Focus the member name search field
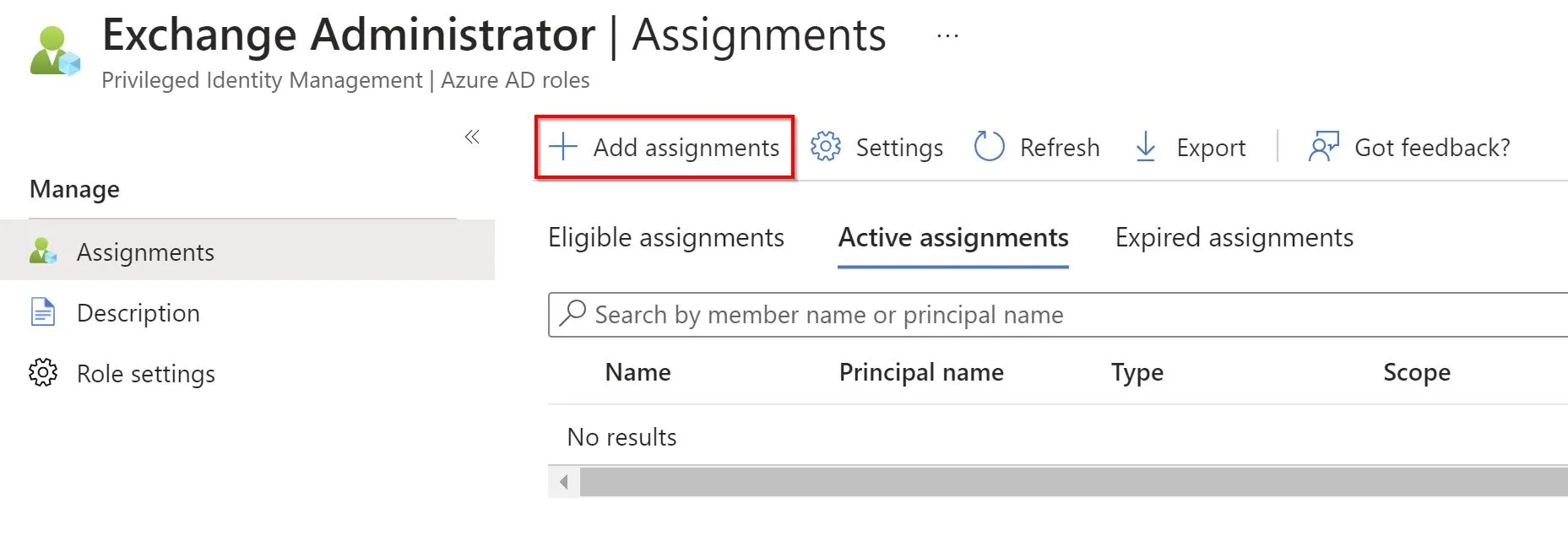Viewport: 1568px width, 557px height. coord(1058,315)
